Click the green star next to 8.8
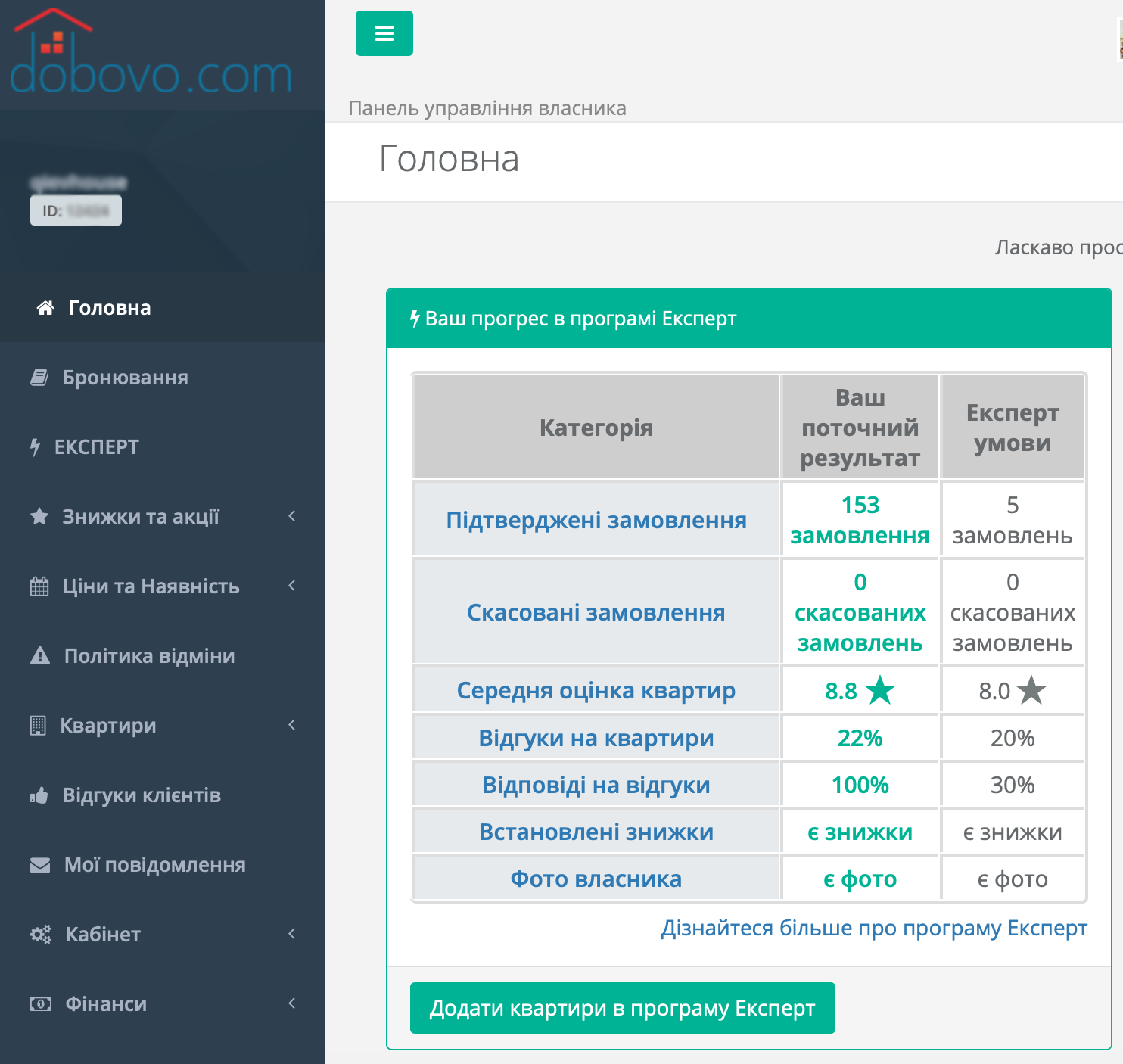 pyautogui.click(x=880, y=690)
